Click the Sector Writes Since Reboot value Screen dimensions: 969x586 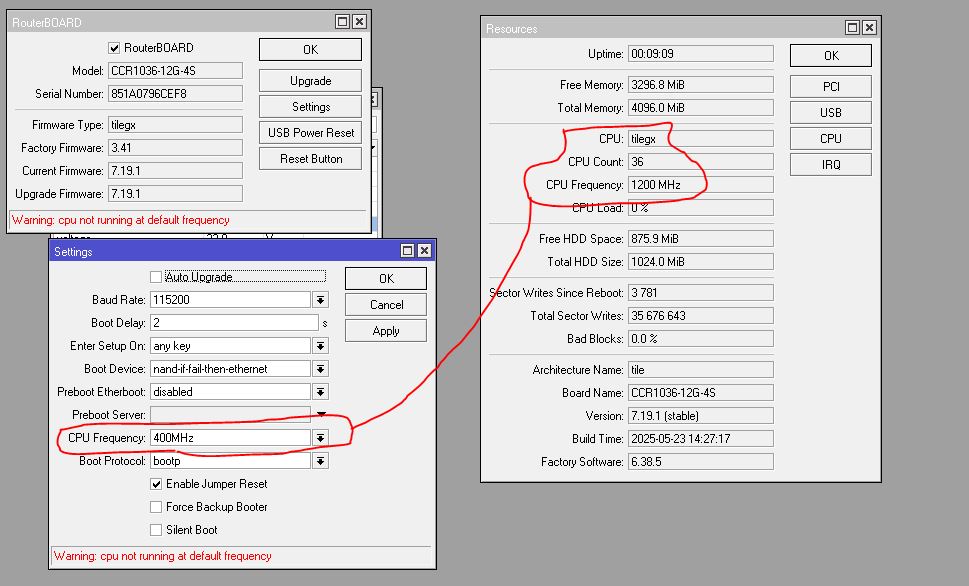pos(701,292)
